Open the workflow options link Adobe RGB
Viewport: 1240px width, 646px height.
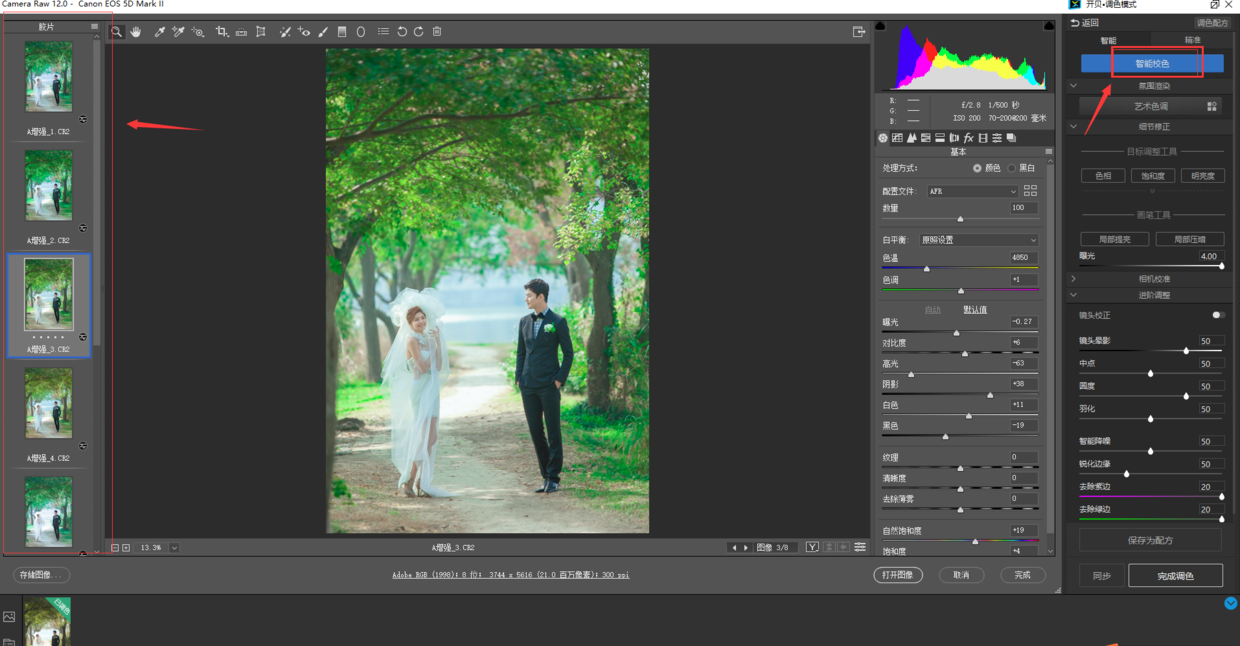click(511, 575)
